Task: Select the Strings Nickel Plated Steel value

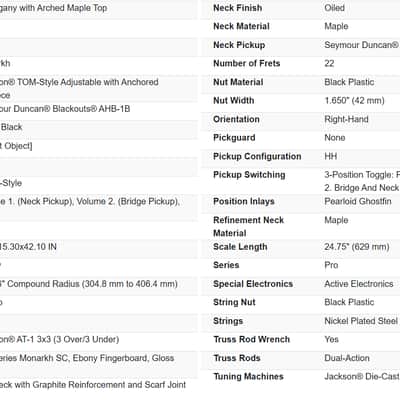Action: 361,321
